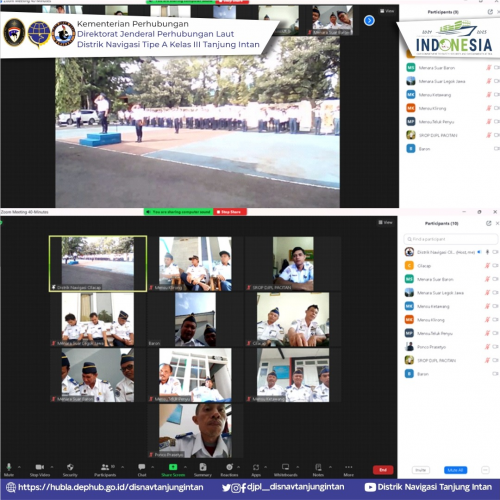Open the Participants icon in the bottom toolbar

click(x=105, y=467)
